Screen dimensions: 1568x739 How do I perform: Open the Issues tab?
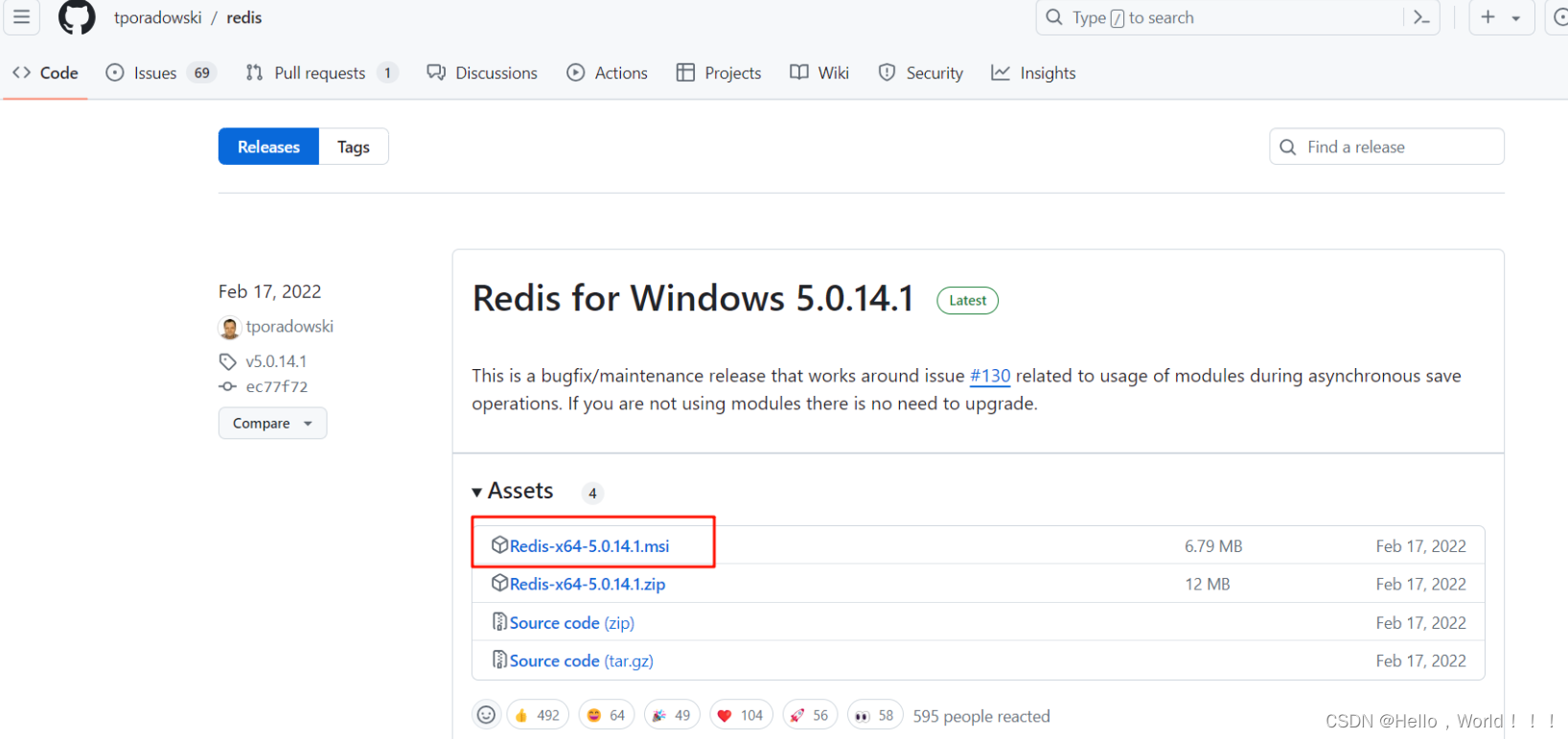pyautogui.click(x=160, y=73)
